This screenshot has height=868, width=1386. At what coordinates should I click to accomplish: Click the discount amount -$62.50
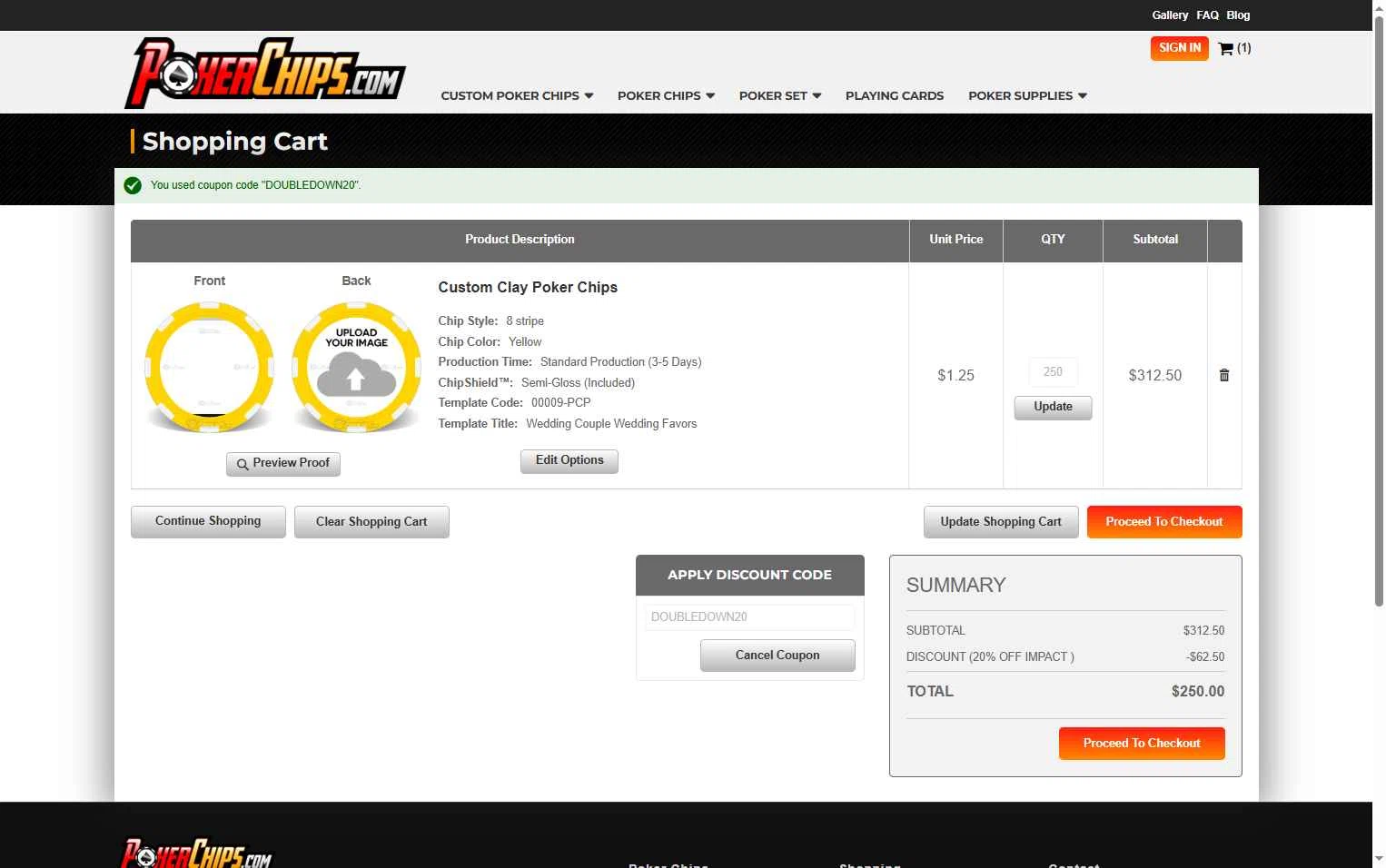[1205, 657]
